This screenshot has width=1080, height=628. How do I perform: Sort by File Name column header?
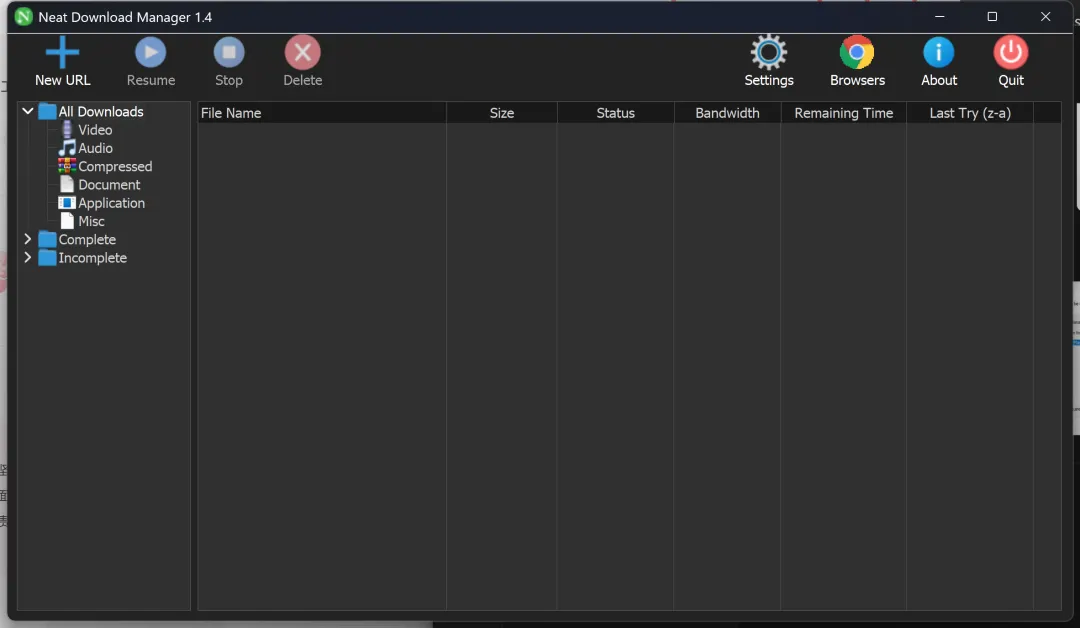pos(322,113)
